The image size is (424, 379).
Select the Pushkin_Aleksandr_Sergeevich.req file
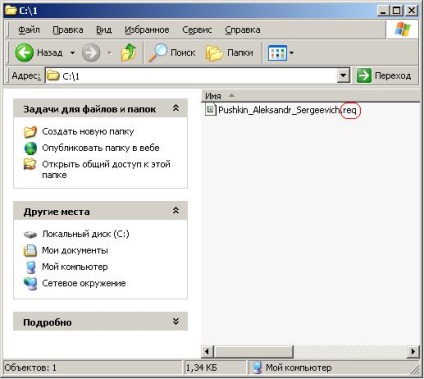click(282, 110)
